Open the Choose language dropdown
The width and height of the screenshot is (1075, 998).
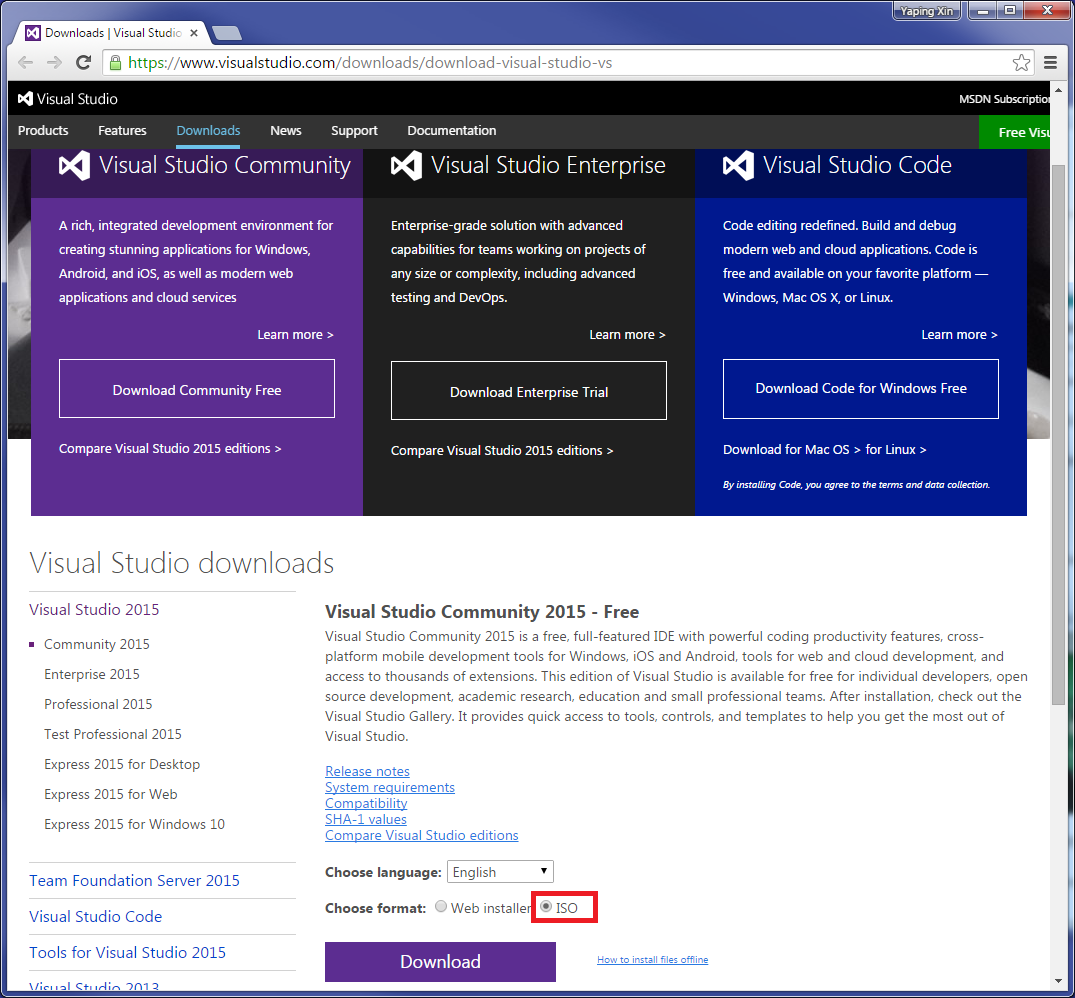pos(500,871)
